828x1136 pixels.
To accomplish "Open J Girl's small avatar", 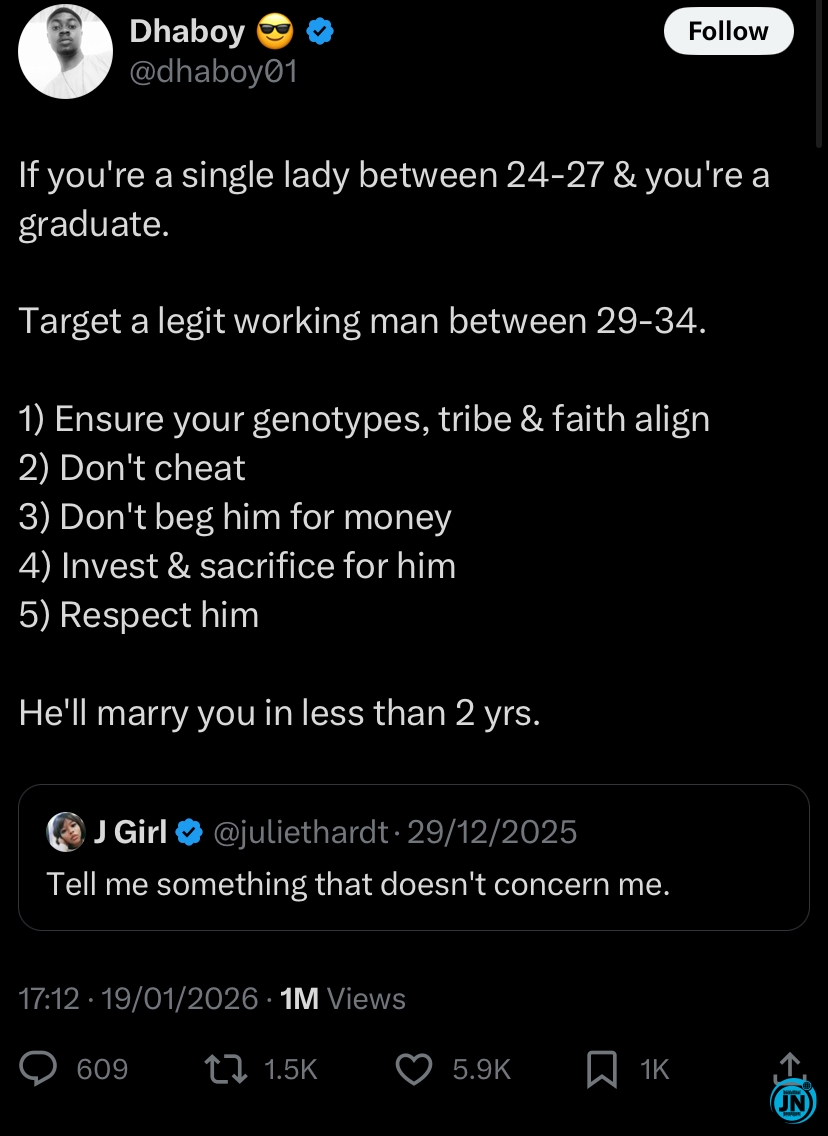I will click(x=65, y=832).
